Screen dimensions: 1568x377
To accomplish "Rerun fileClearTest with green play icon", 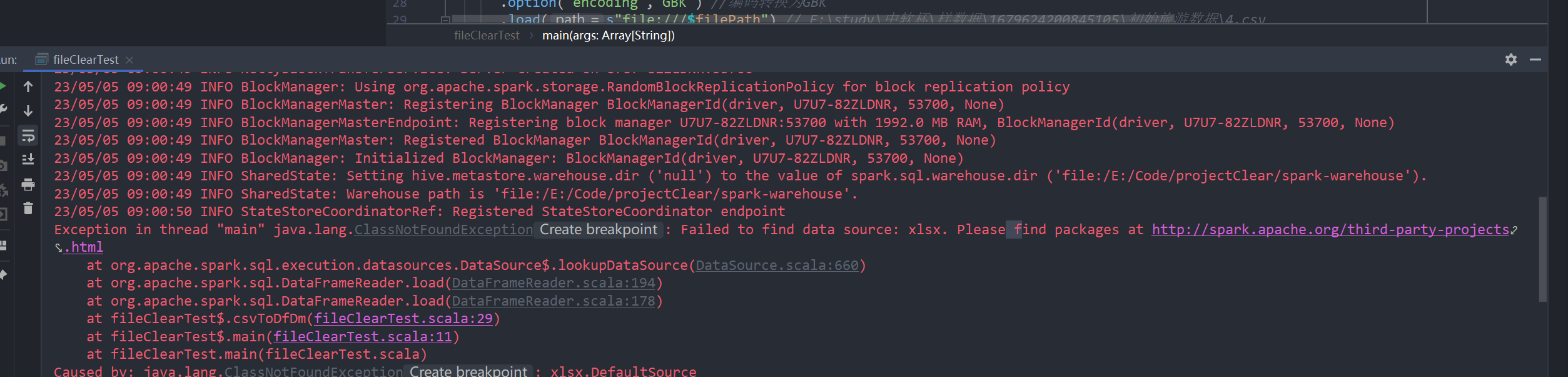I will click(x=3, y=86).
